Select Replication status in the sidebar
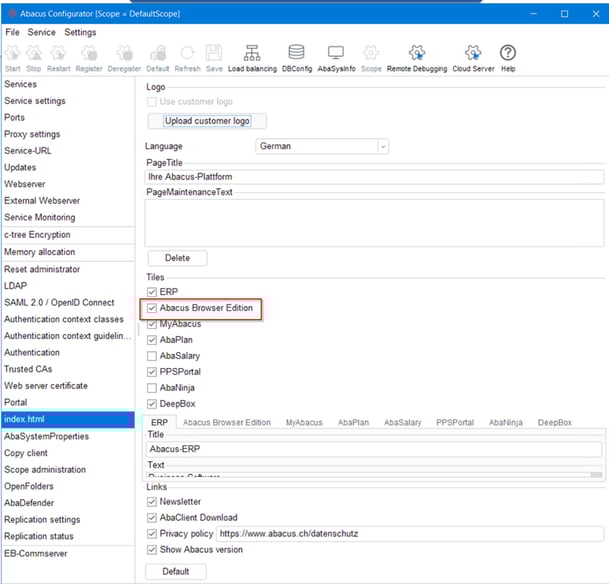This screenshot has width=609, height=584. (68, 536)
